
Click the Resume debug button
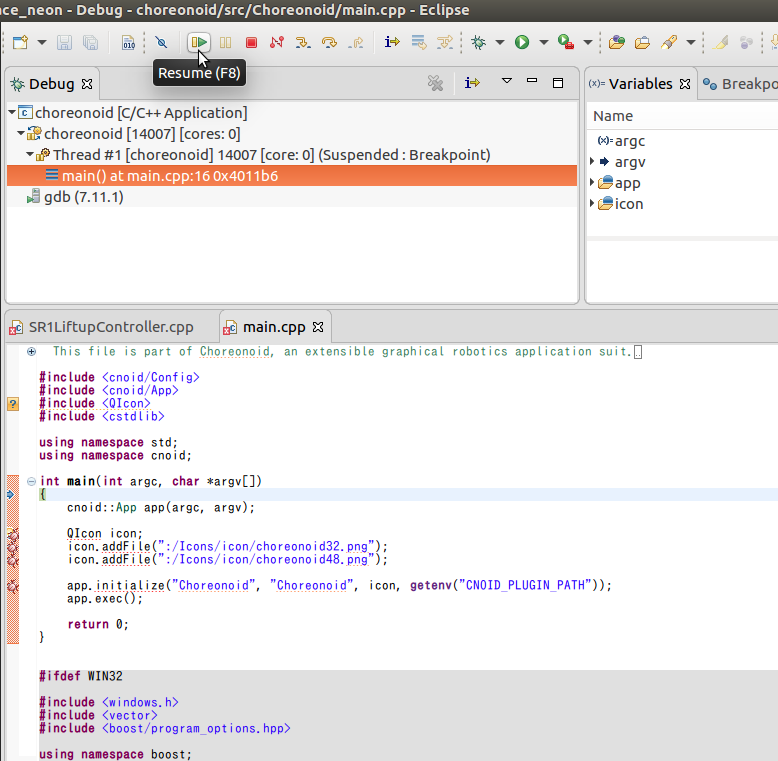click(x=199, y=43)
